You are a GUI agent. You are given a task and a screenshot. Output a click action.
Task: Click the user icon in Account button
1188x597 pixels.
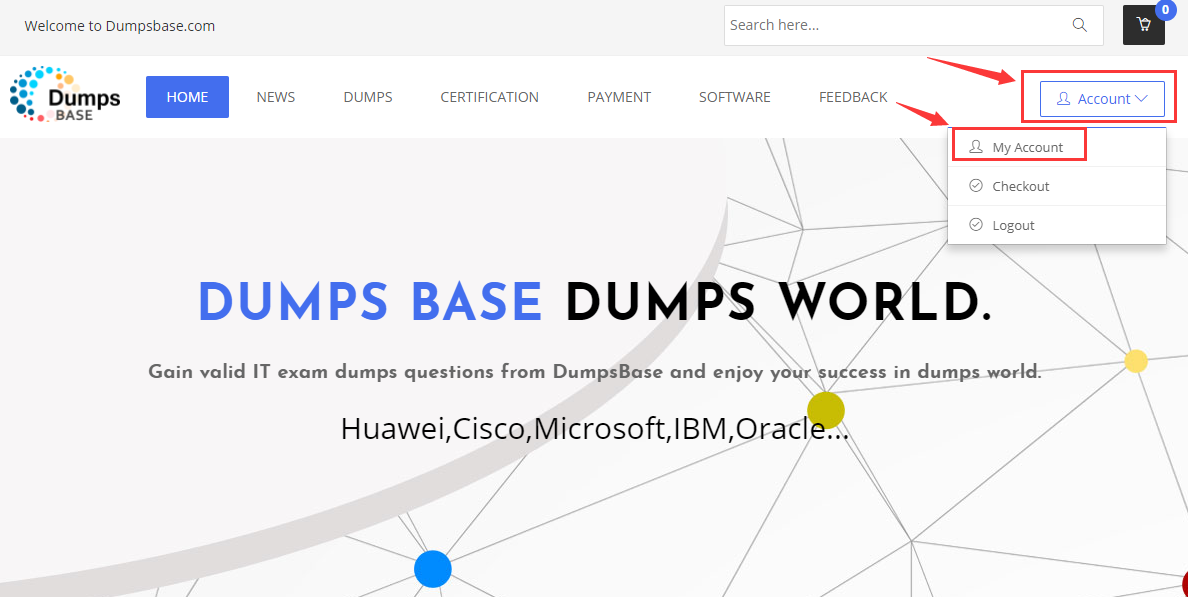tap(1063, 98)
